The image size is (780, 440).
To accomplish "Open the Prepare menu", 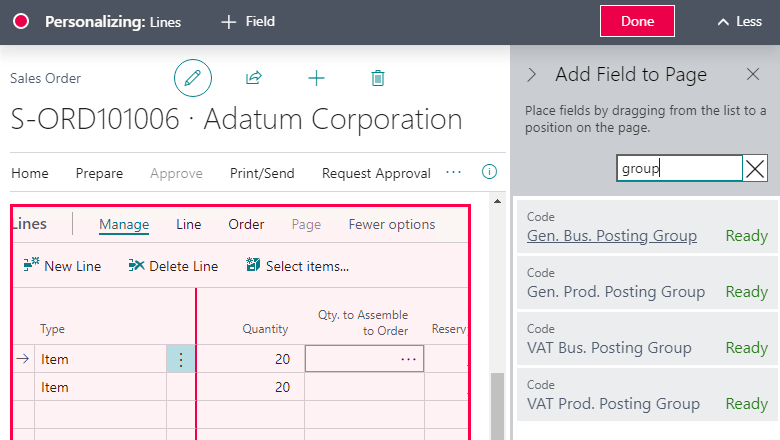I will pyautogui.click(x=99, y=173).
